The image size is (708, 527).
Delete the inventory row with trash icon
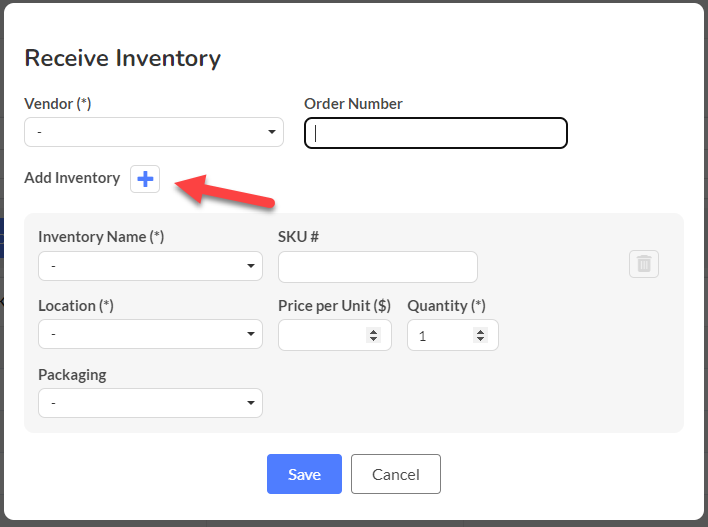pos(644,264)
